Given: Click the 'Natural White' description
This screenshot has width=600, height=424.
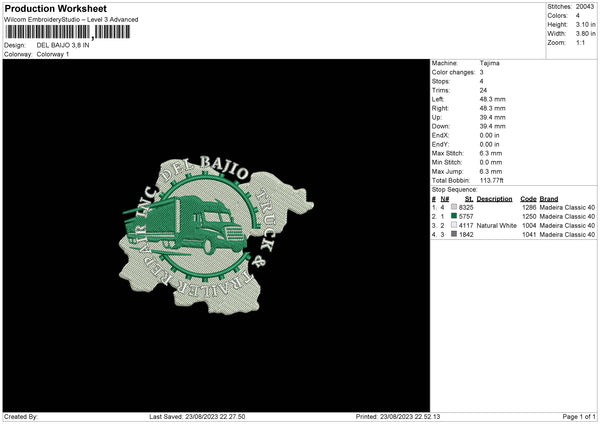Looking at the screenshot, I should tap(497, 226).
